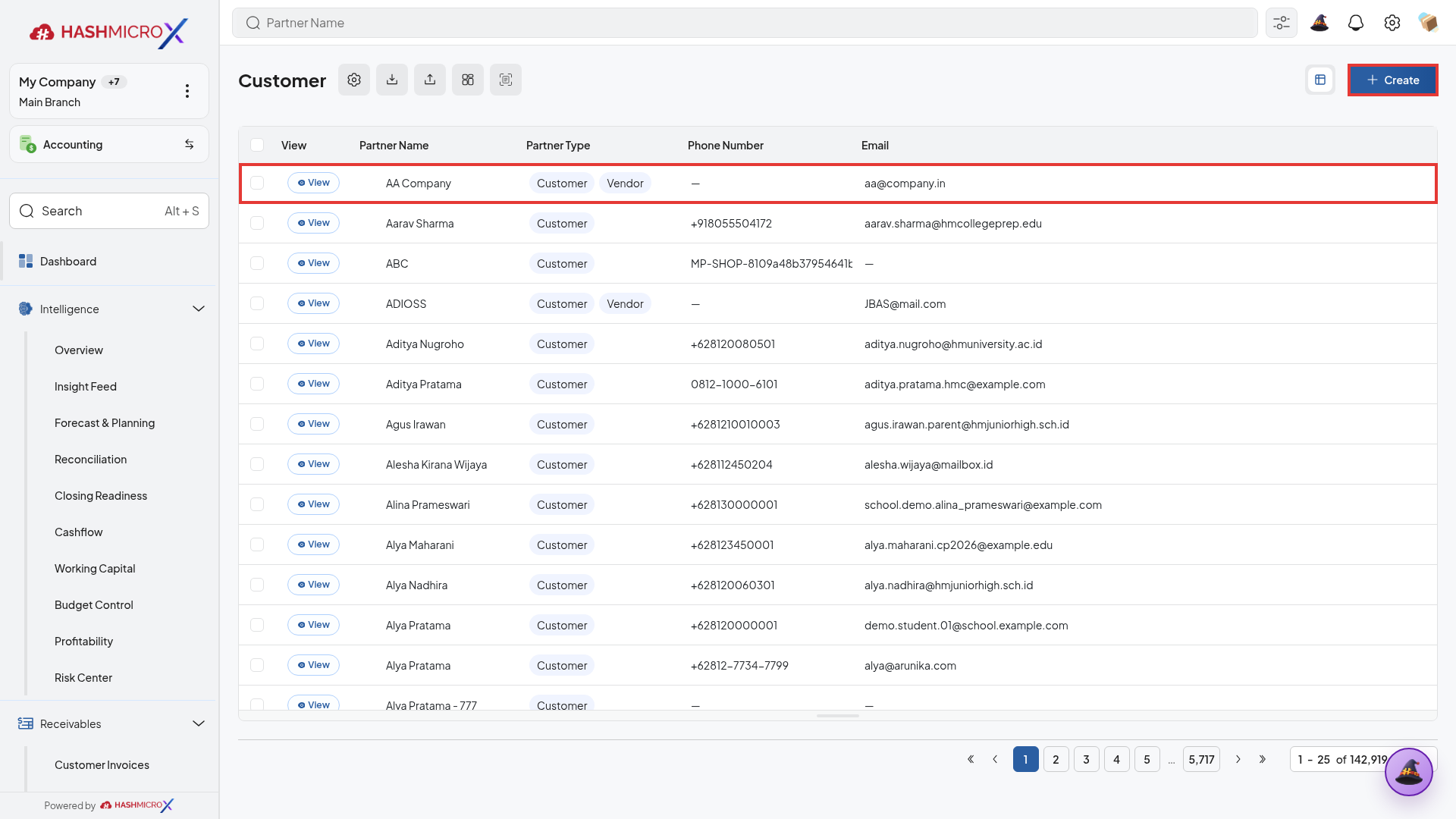This screenshot has width=1456, height=819.
Task: Check the ADIOSS row checkbox
Action: 257,303
